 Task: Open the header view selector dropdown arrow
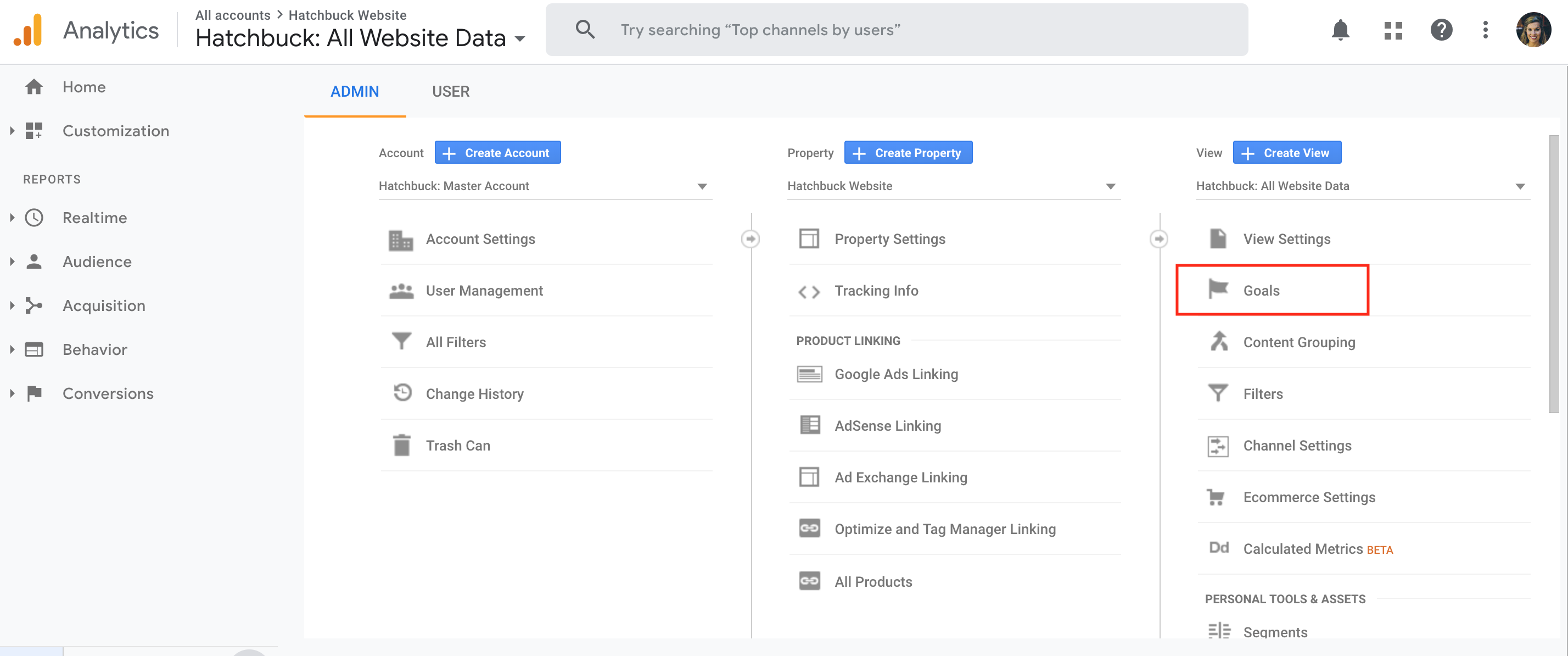pyautogui.click(x=519, y=38)
